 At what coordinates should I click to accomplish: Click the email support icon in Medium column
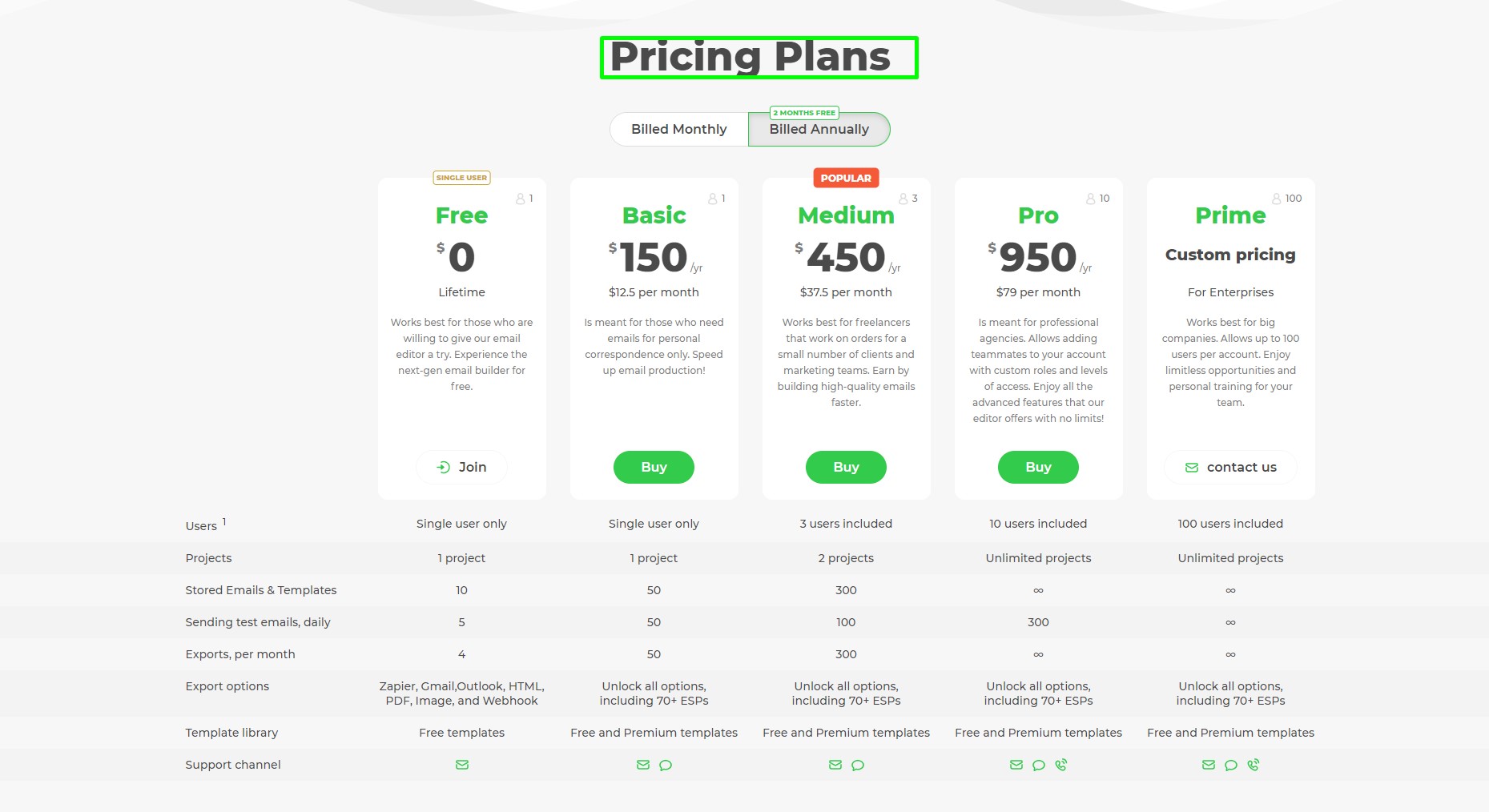coord(835,765)
